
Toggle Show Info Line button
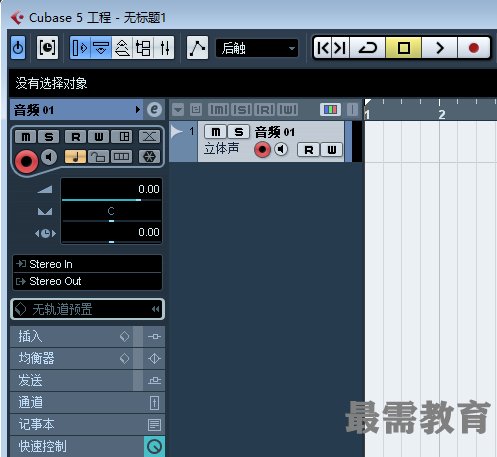click(101, 48)
